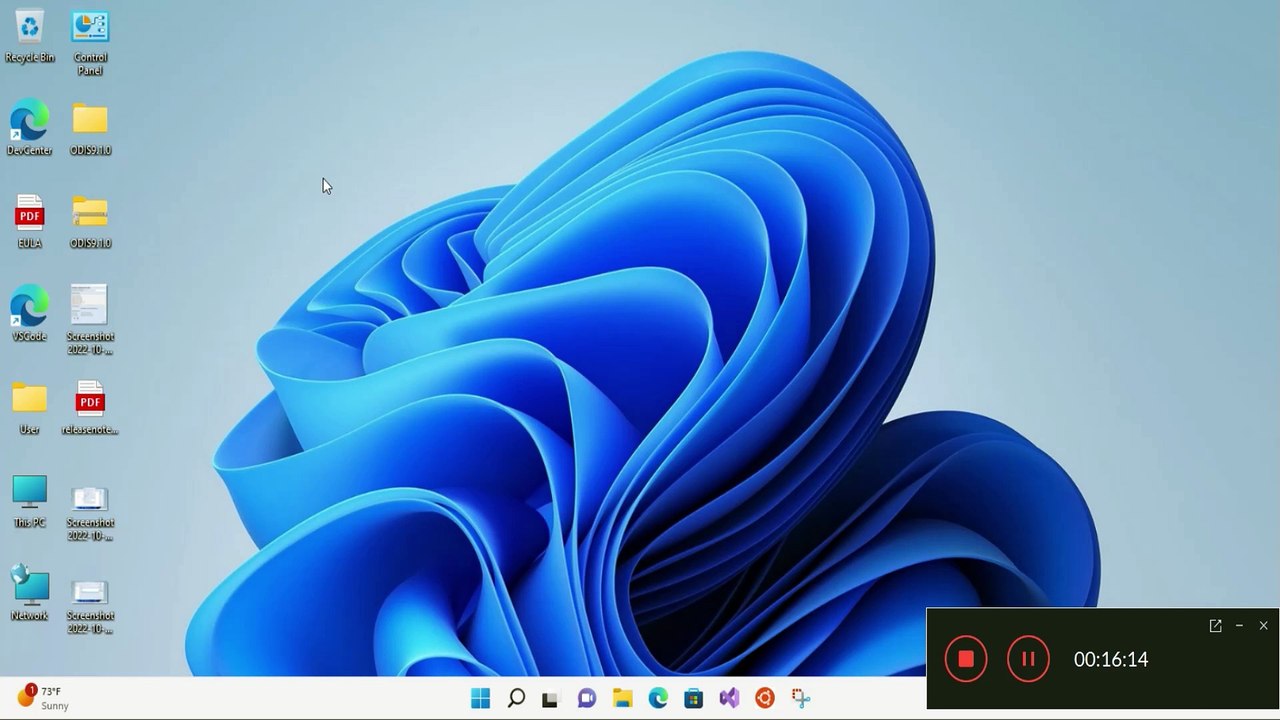
Task: Select the Screenshot file beside Network
Action: 90,606
